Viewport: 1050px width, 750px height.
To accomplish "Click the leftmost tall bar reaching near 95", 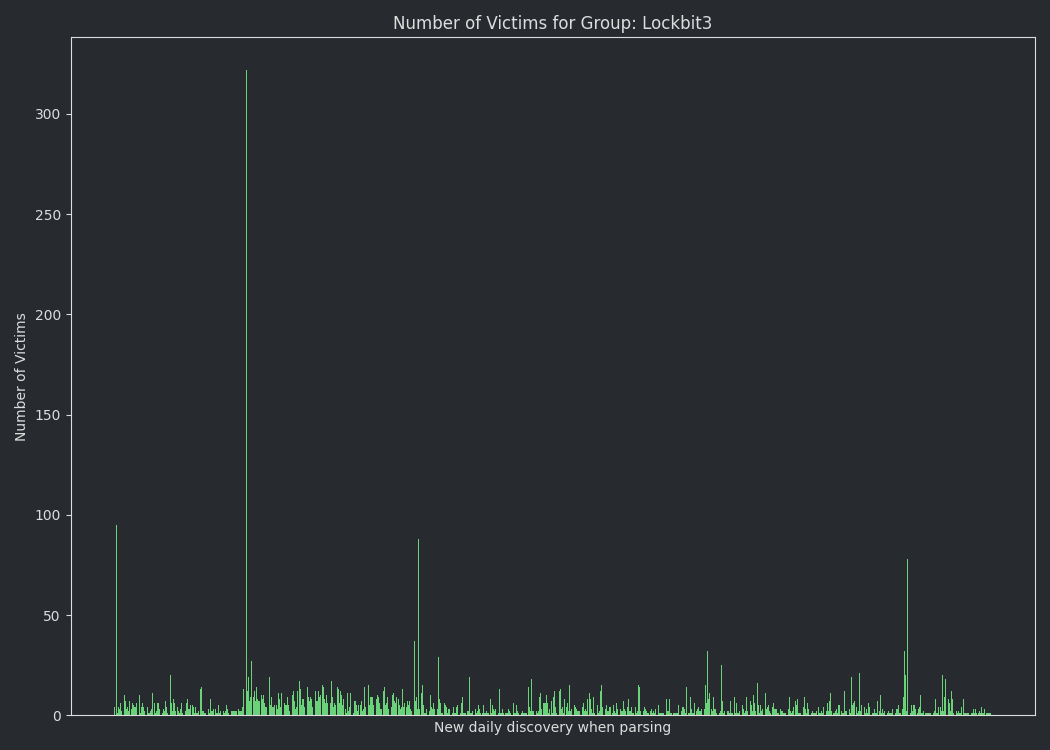I will (117, 620).
